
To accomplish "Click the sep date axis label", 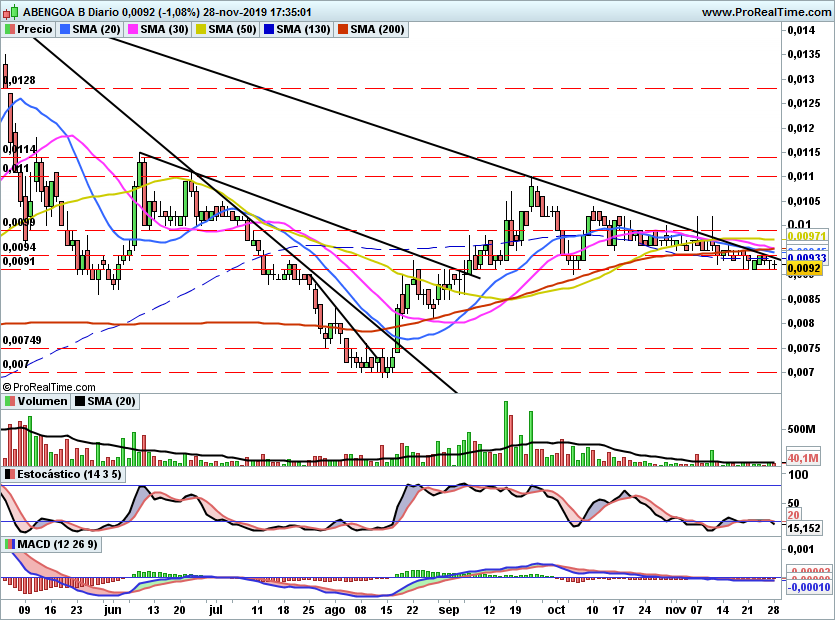I will click(449, 610).
